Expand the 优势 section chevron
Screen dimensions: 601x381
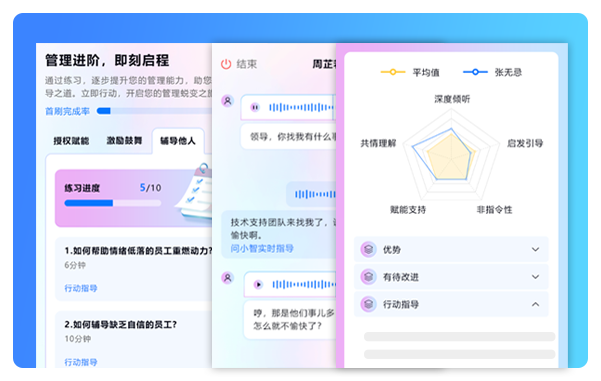535,250
